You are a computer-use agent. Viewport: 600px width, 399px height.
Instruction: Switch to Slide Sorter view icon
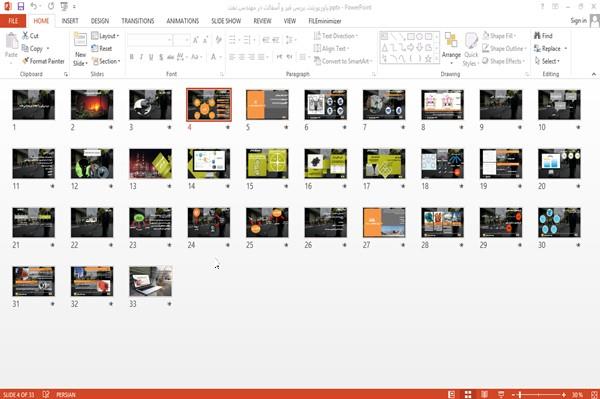[x=468, y=394]
